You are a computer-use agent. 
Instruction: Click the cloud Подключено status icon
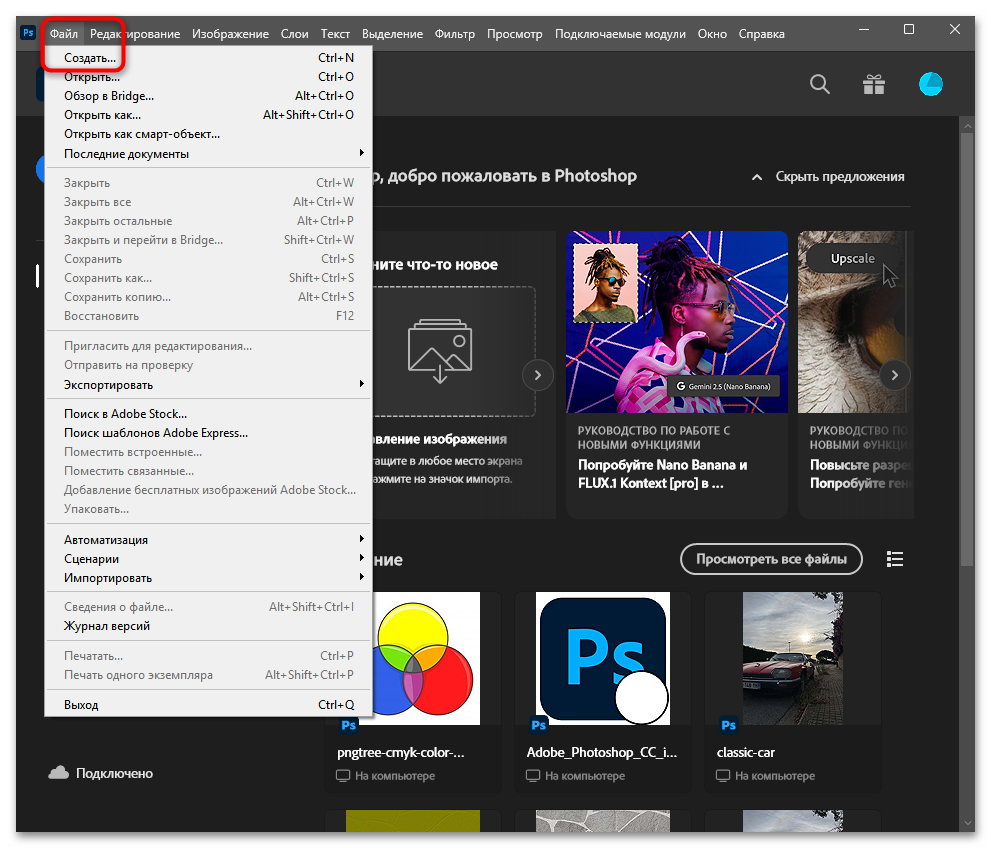tap(59, 773)
